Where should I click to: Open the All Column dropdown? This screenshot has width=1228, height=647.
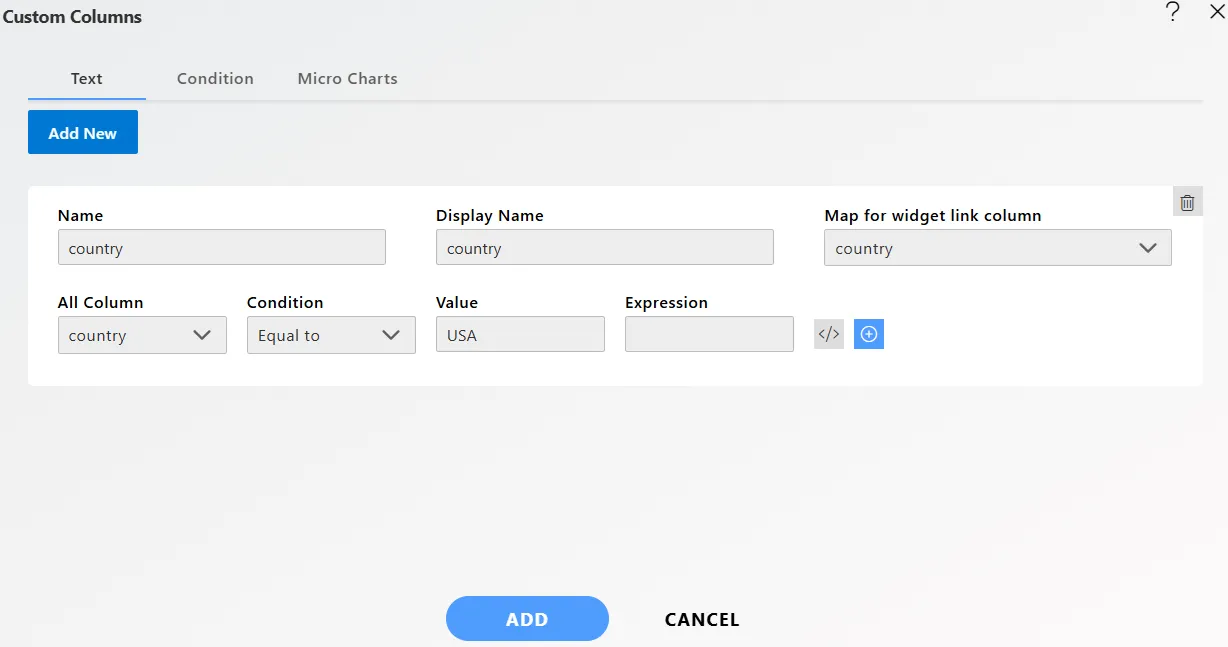coord(142,335)
